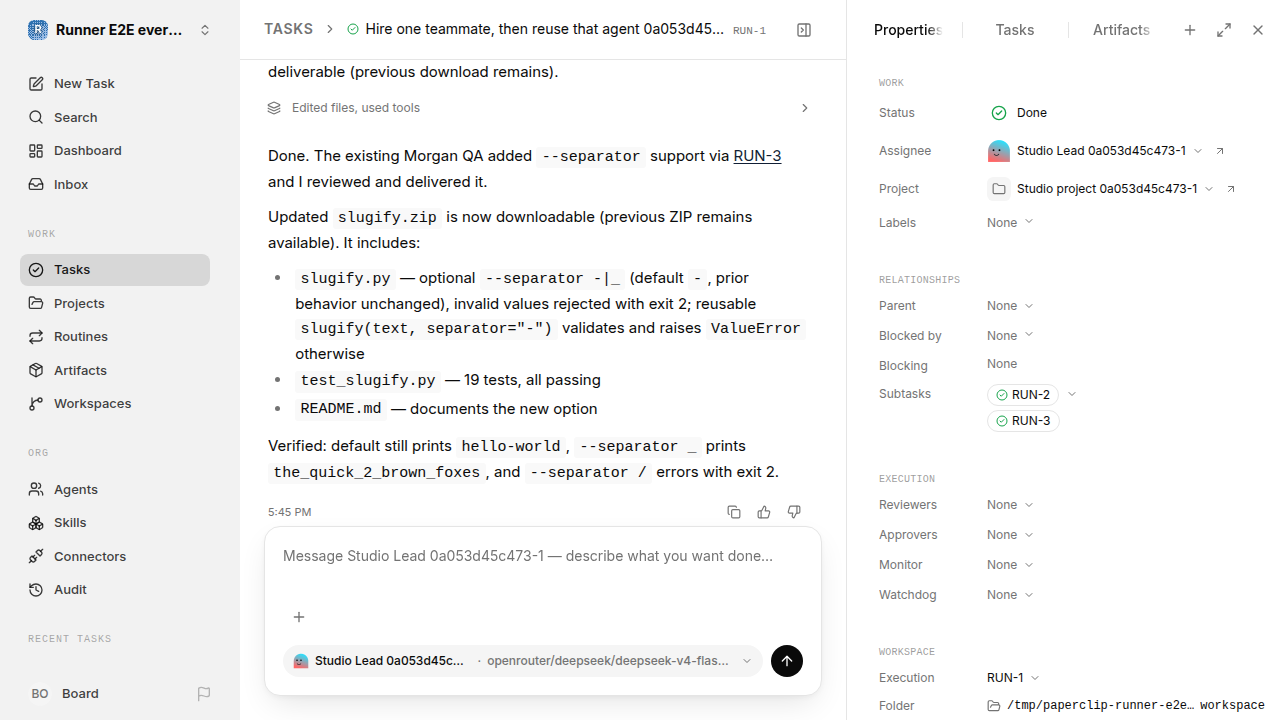This screenshot has width=1280, height=720.
Task: Go to the Dashboard page
Action: coord(115,151)
